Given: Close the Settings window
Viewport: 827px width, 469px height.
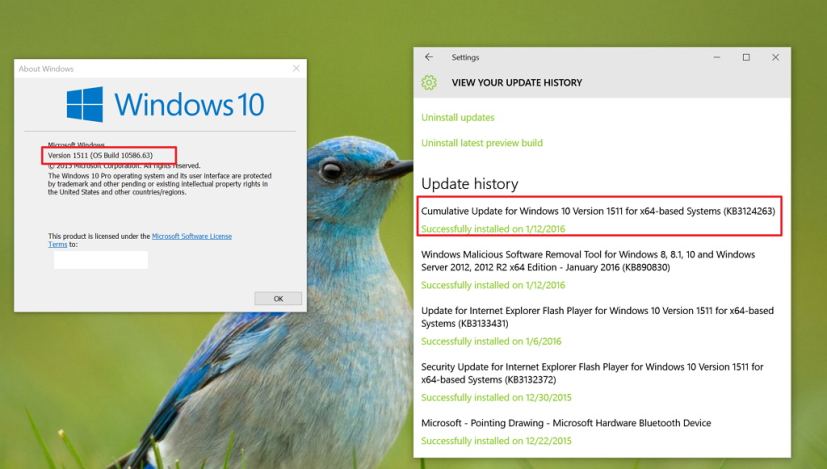Looking at the screenshot, I should tap(775, 57).
